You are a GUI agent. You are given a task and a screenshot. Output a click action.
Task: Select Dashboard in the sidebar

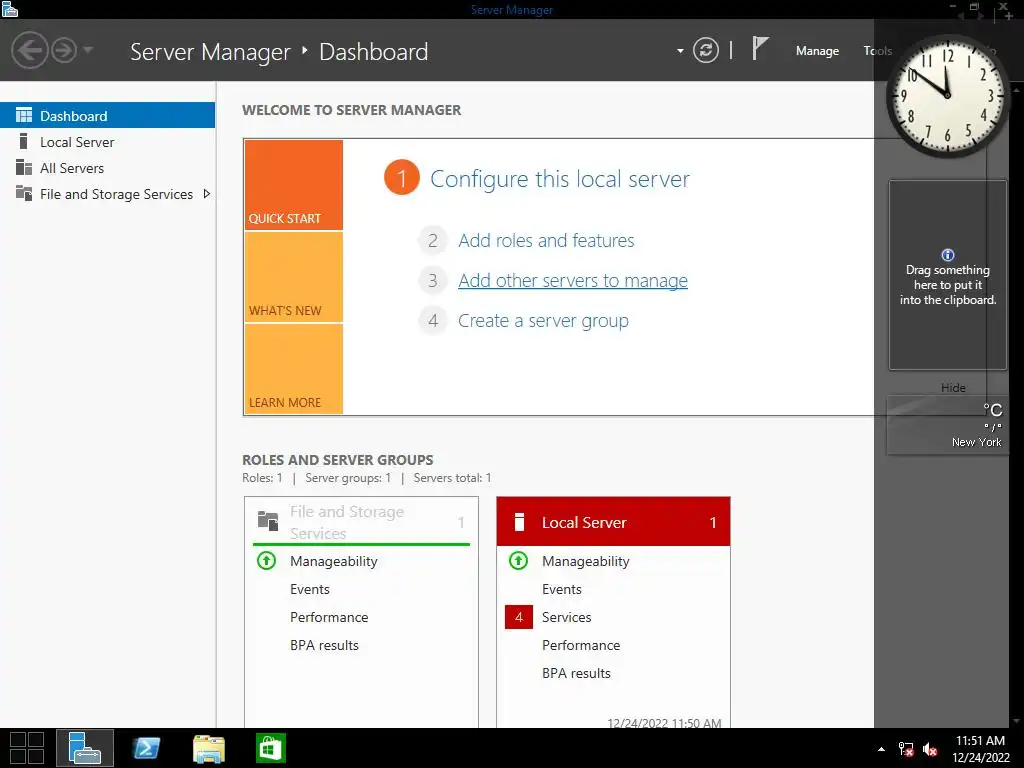pos(107,116)
